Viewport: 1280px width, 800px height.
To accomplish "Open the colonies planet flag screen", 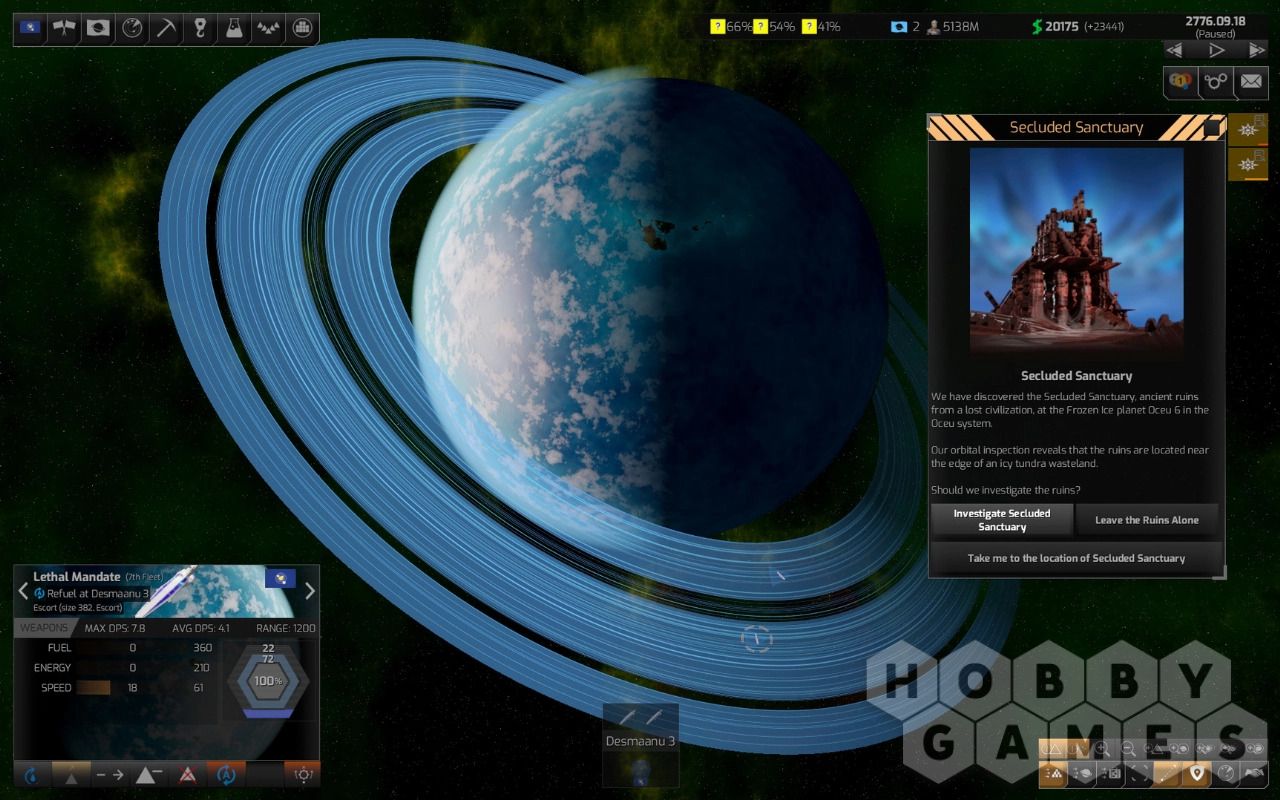I will click(x=97, y=28).
